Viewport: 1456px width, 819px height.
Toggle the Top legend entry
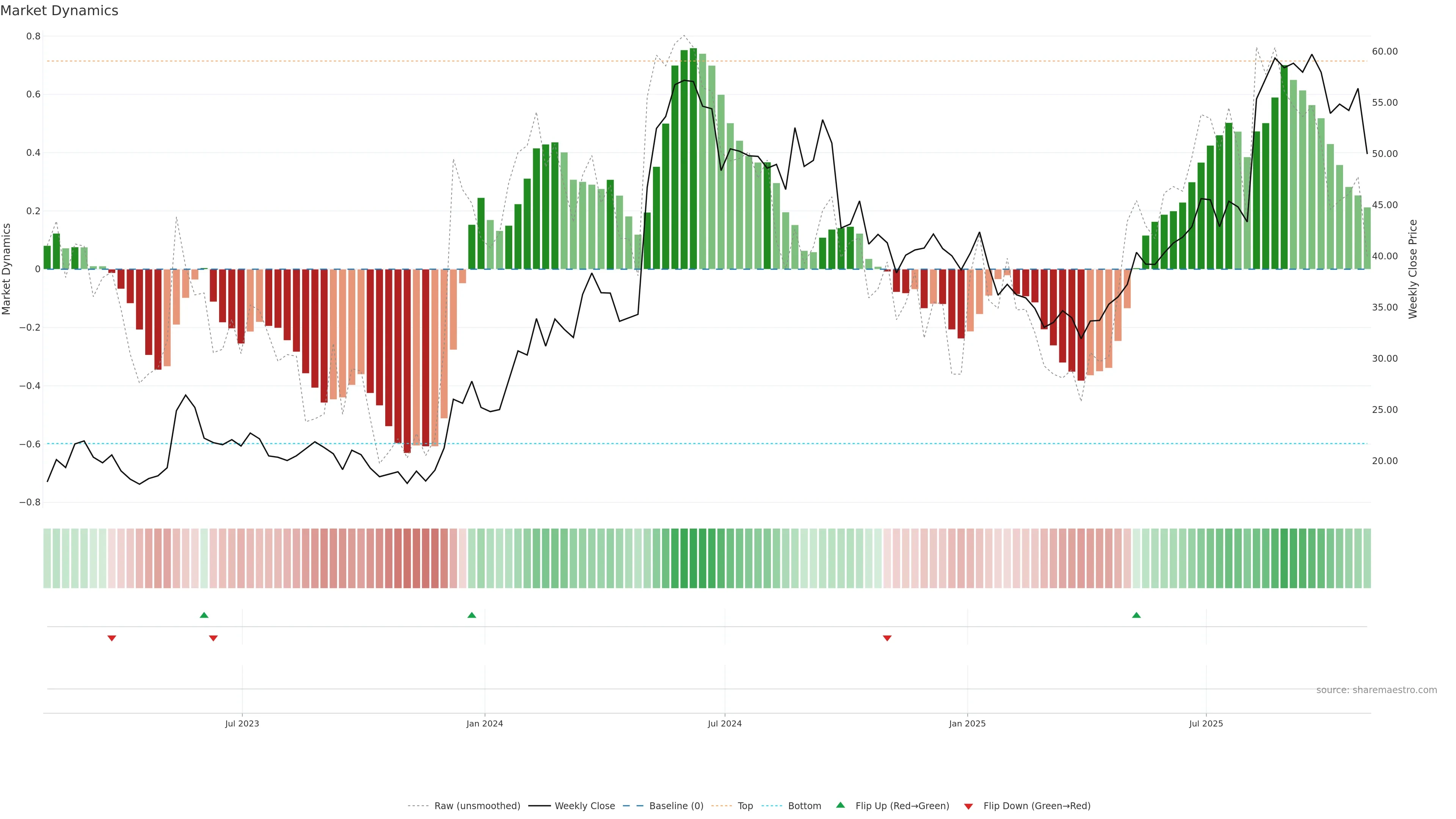(x=745, y=806)
